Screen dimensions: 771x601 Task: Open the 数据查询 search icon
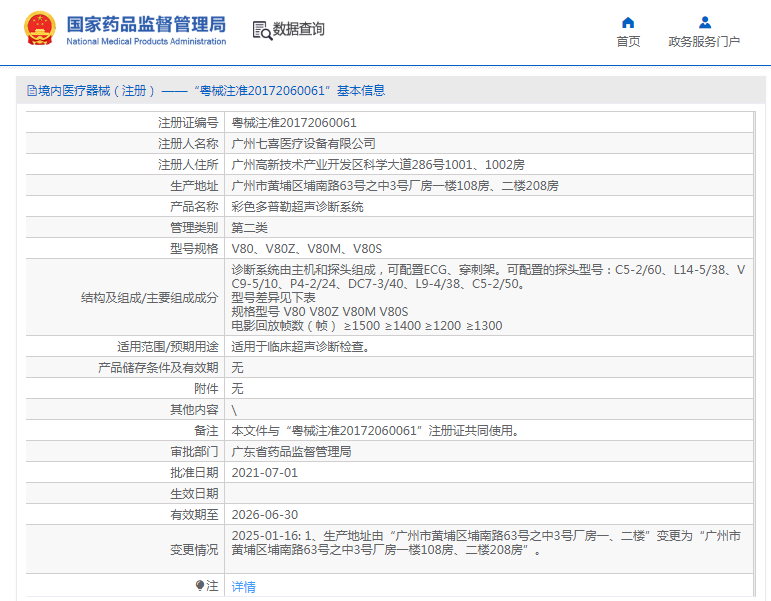click(x=262, y=30)
